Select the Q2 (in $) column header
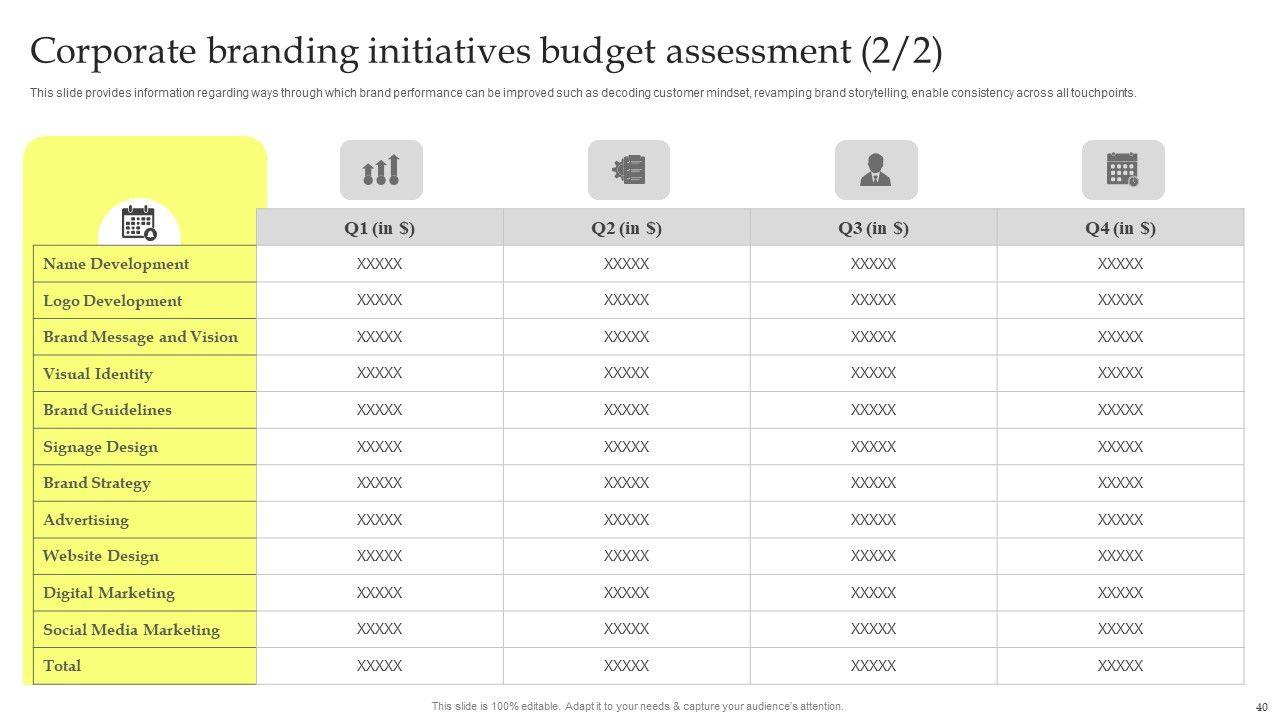This screenshot has height=720, width=1280. coord(626,228)
